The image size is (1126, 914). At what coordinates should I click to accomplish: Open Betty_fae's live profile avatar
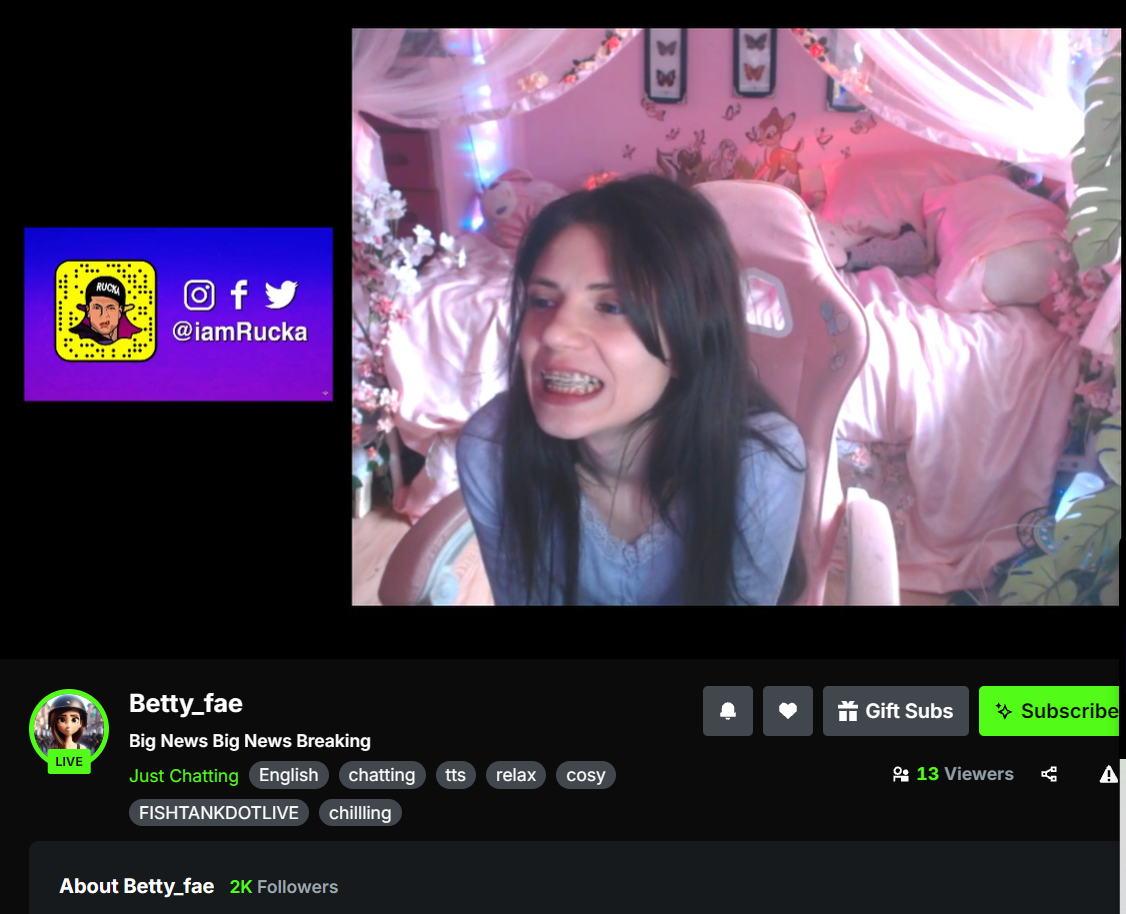pos(69,728)
